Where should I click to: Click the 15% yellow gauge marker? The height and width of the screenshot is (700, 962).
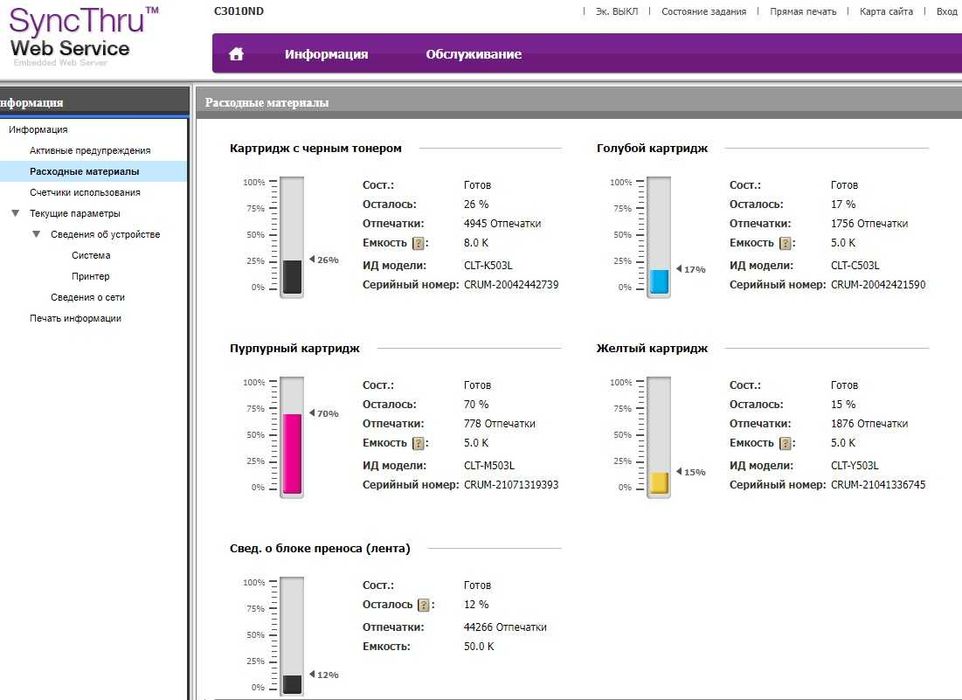coord(691,472)
